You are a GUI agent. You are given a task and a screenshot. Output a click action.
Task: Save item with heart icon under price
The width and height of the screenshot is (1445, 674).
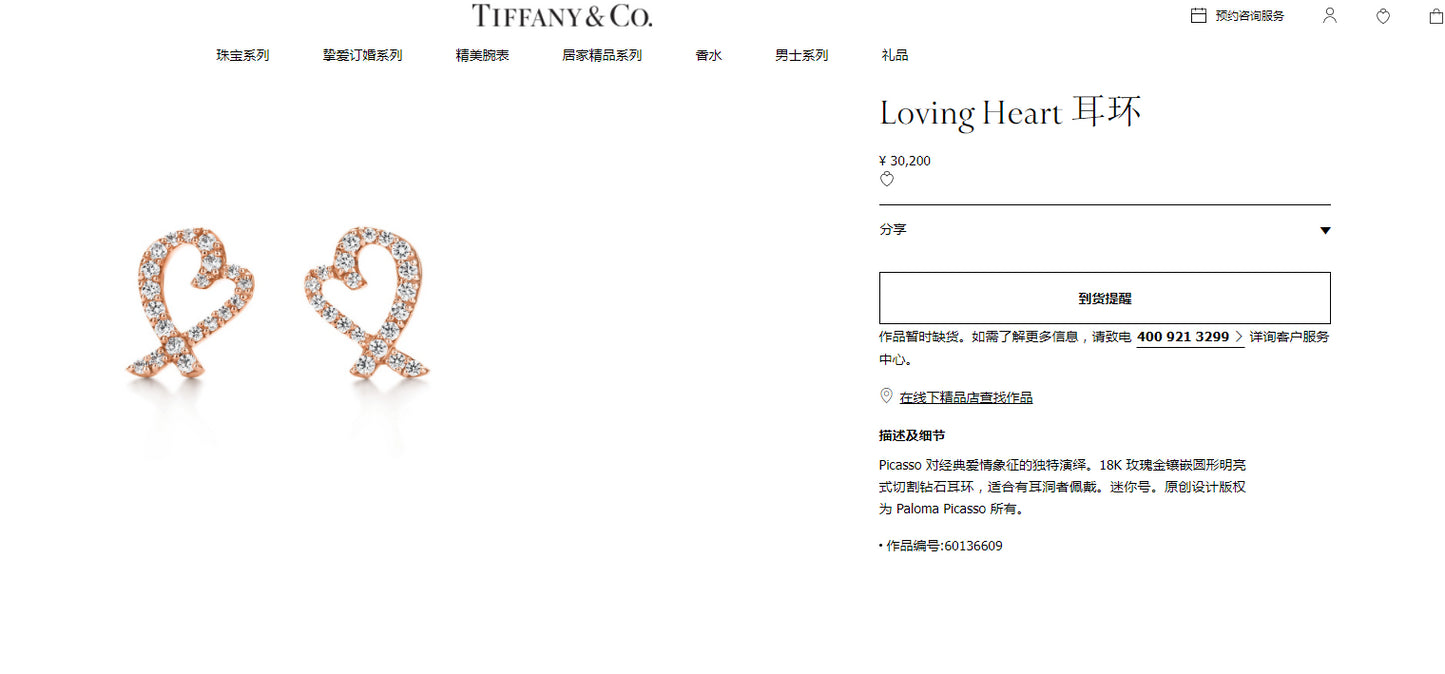(886, 180)
